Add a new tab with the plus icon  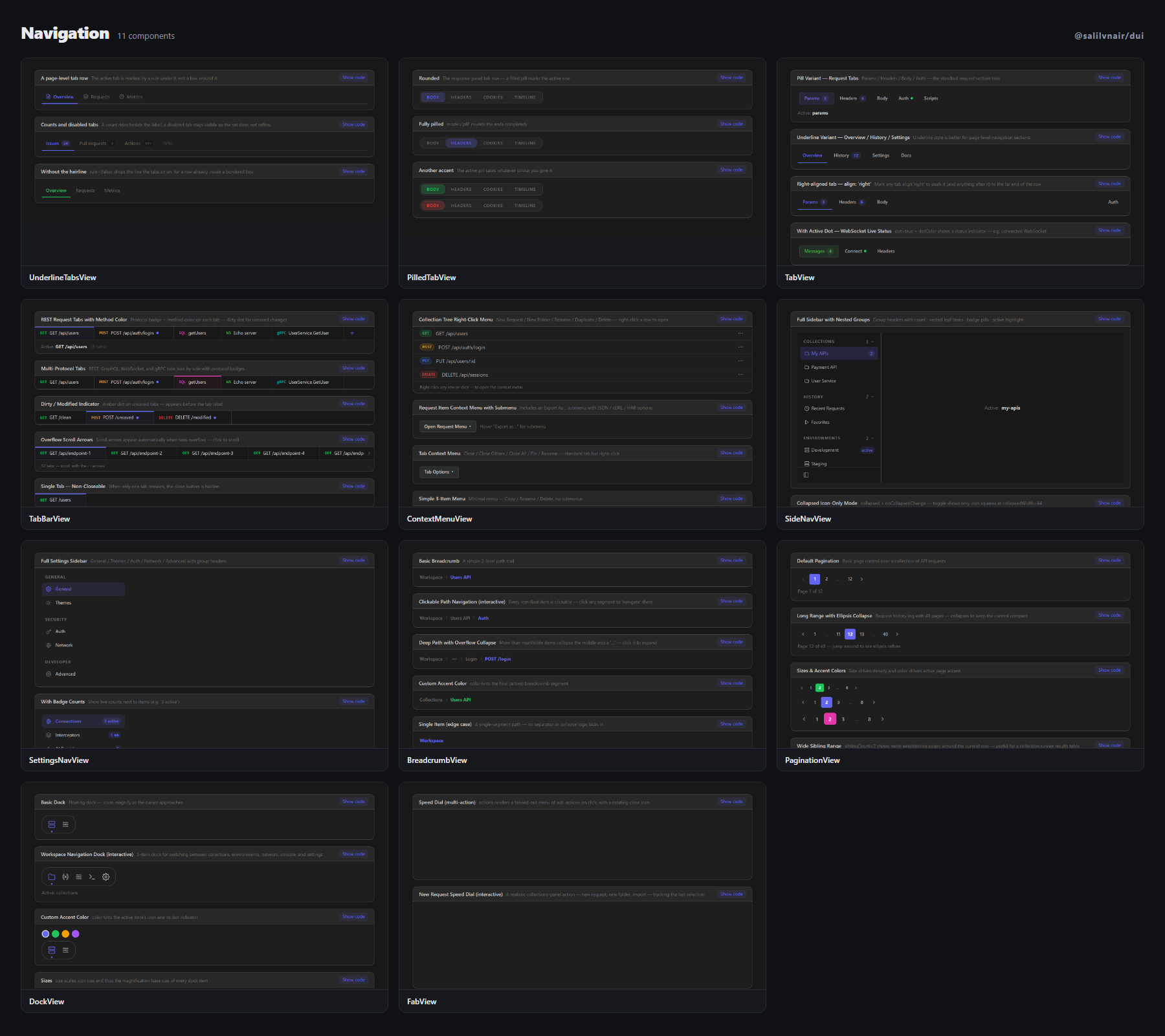[x=352, y=333]
